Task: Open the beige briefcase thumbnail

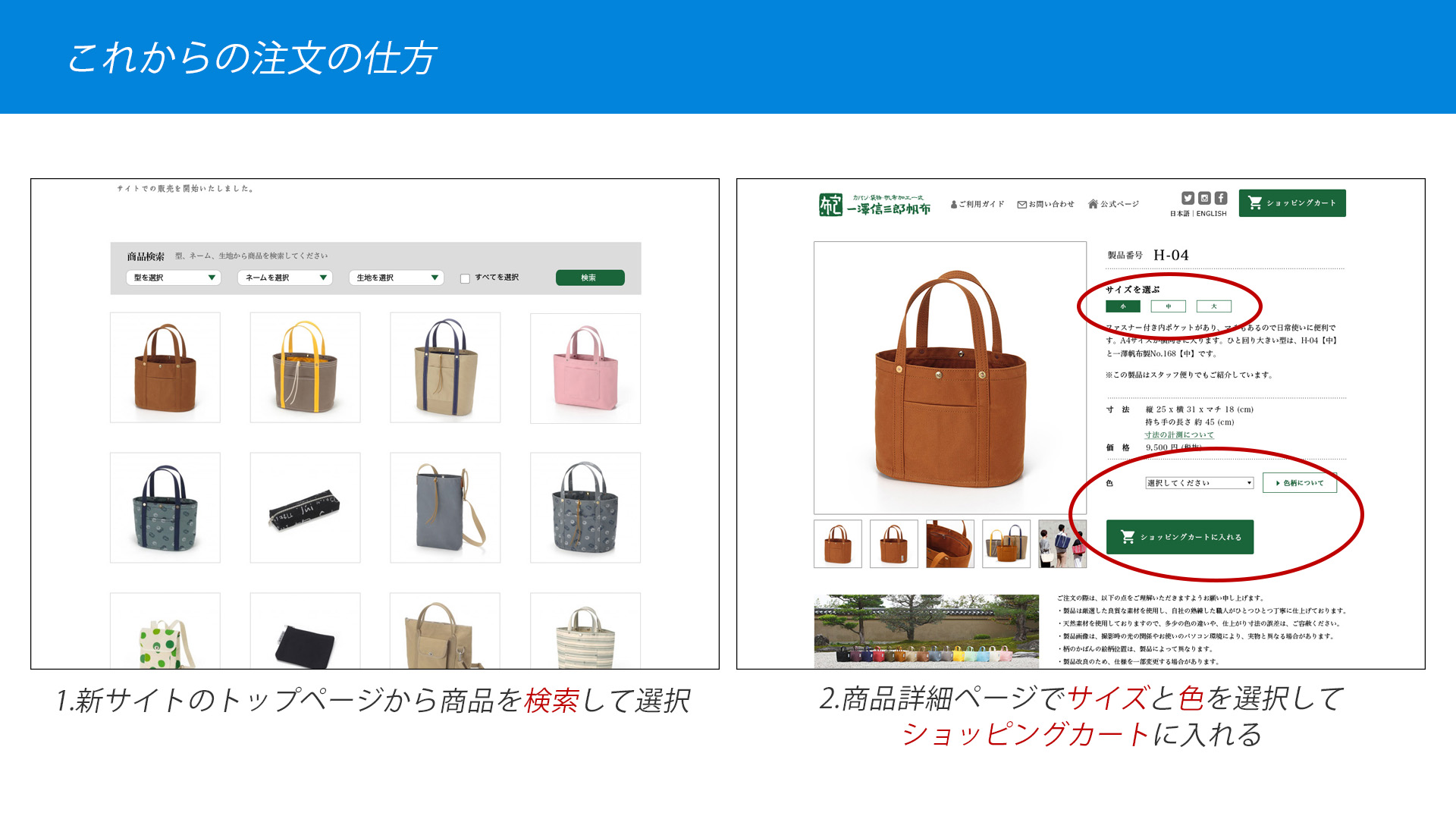Action: click(x=445, y=631)
